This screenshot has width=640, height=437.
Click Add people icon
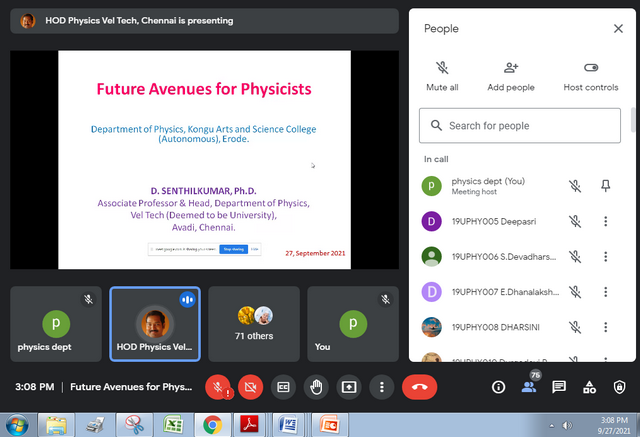511,76
